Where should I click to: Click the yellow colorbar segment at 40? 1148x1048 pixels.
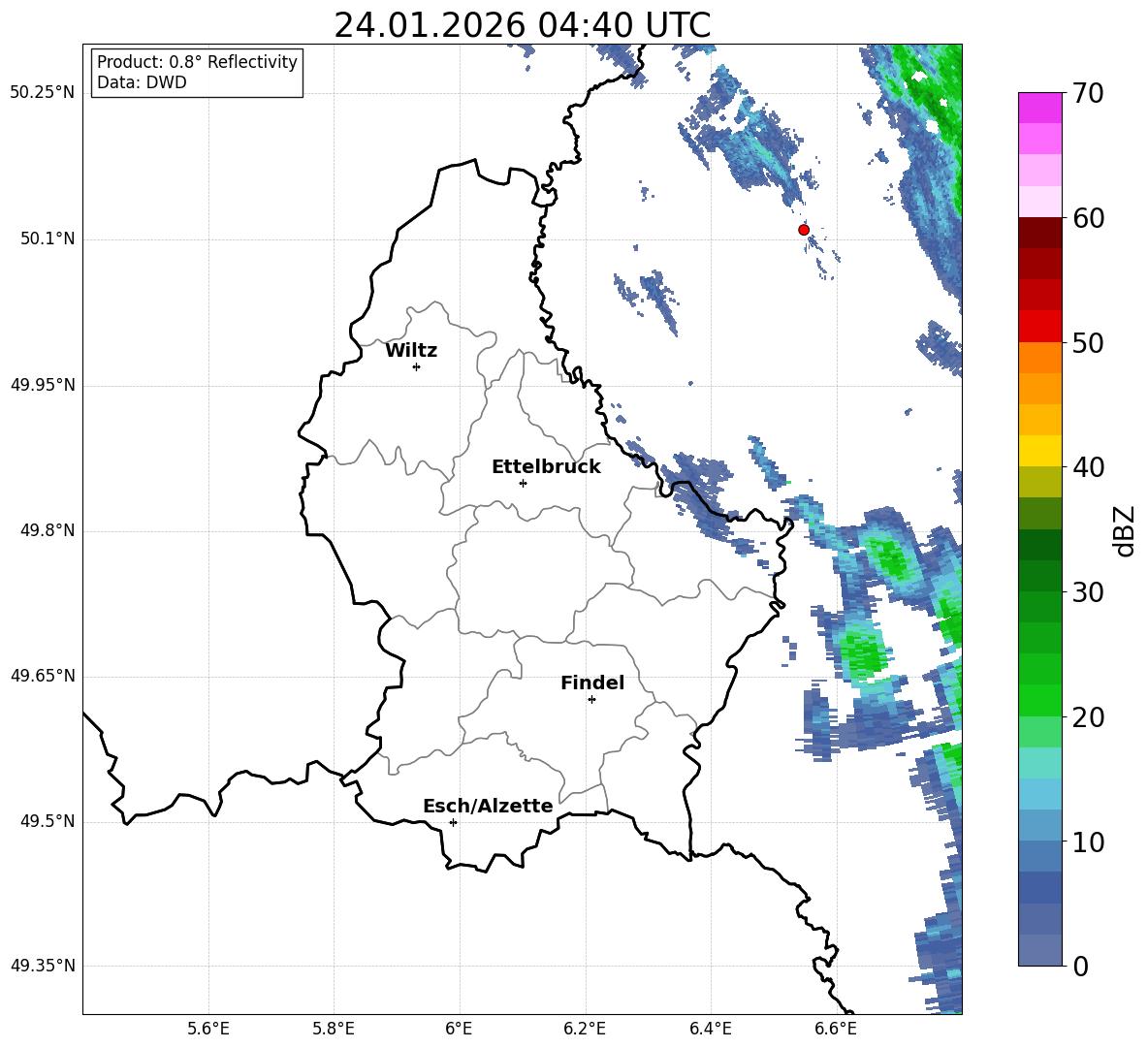[1039, 451]
